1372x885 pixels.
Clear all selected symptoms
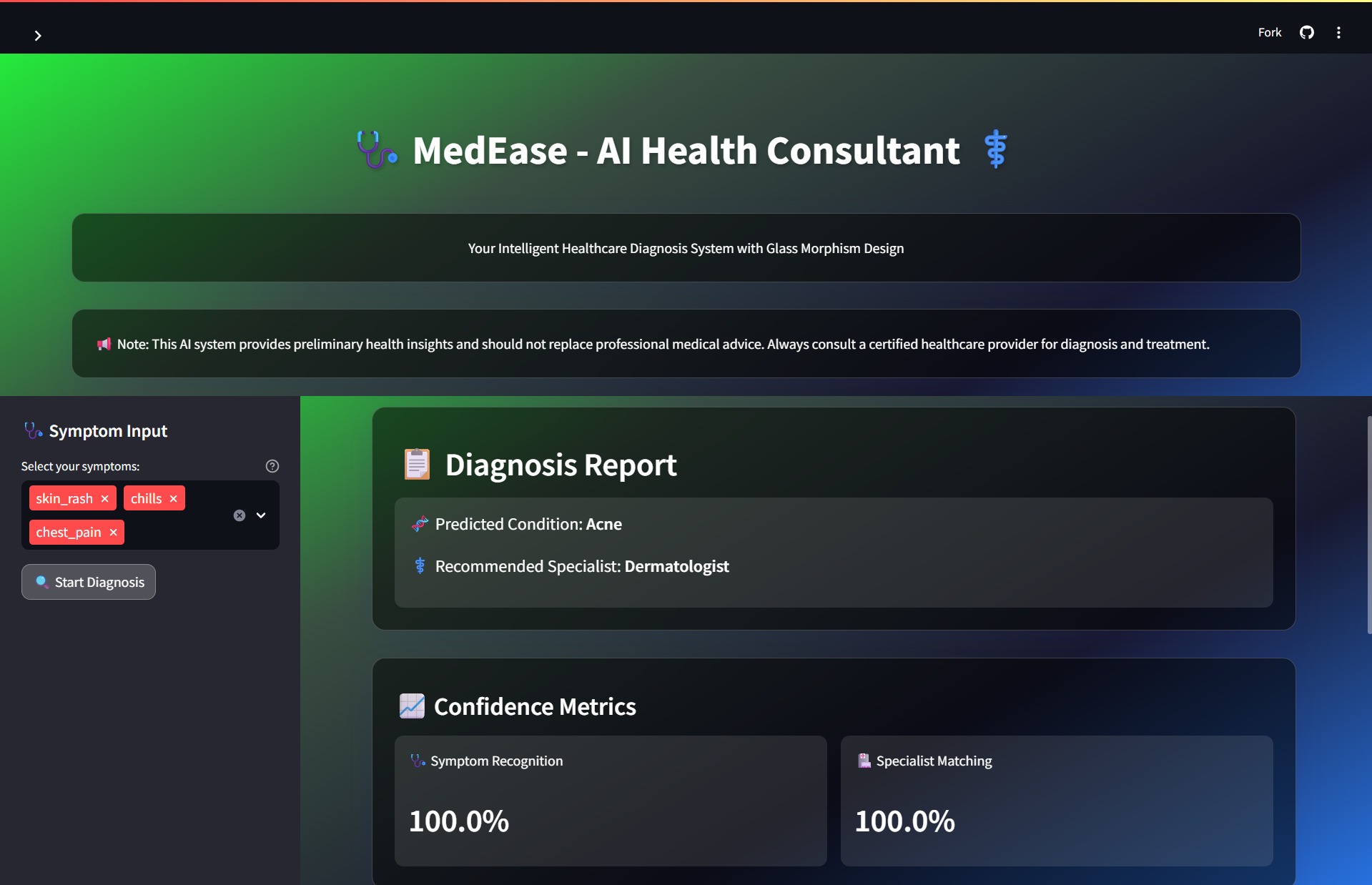pyautogui.click(x=240, y=515)
